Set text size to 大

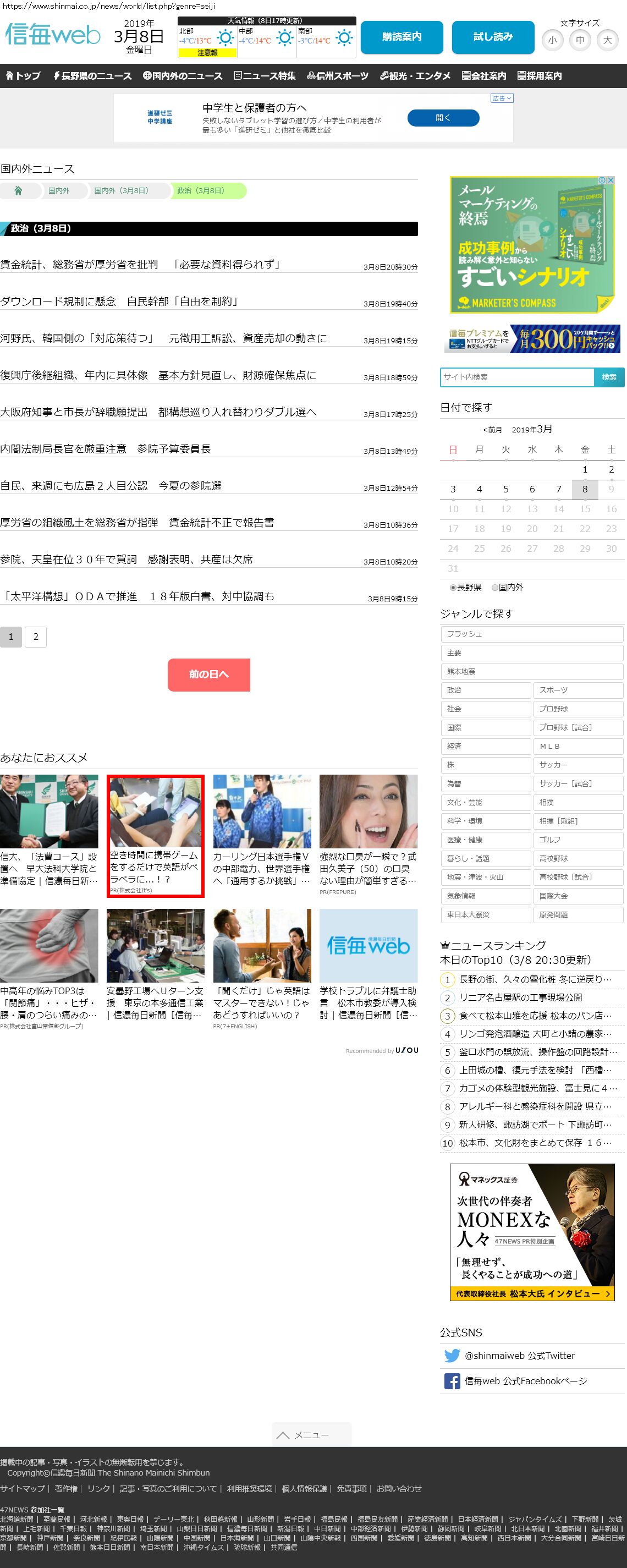[607, 41]
